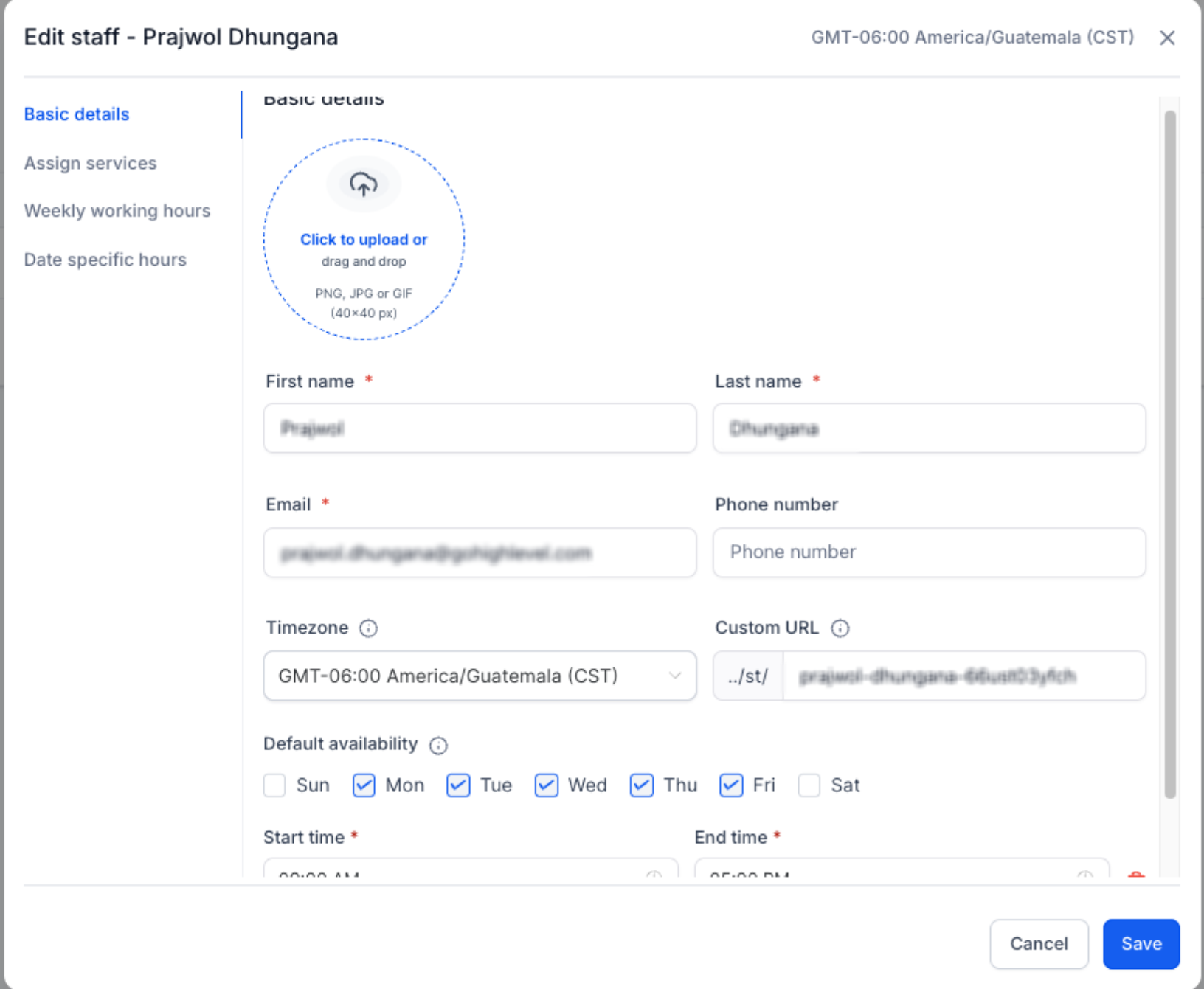Click the red delete availability icon

tap(1136, 875)
